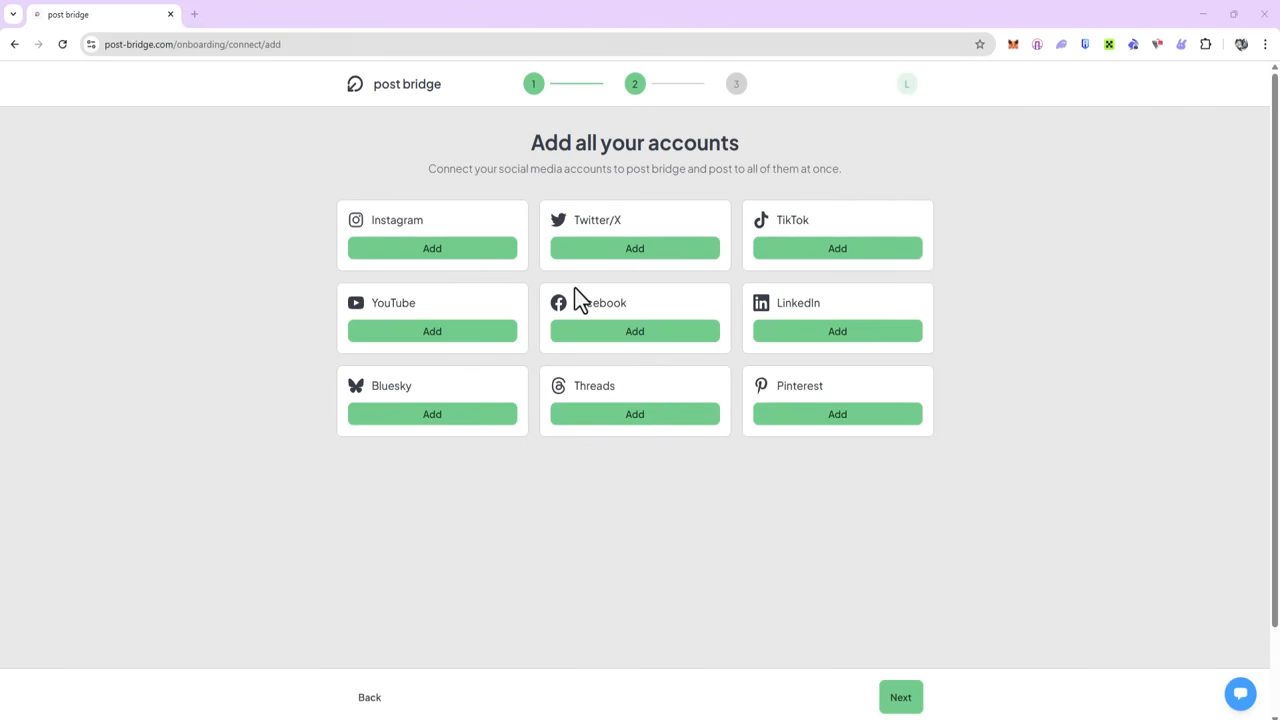Add a Facebook account
Screen dimensions: 1280x720
(x=635, y=331)
